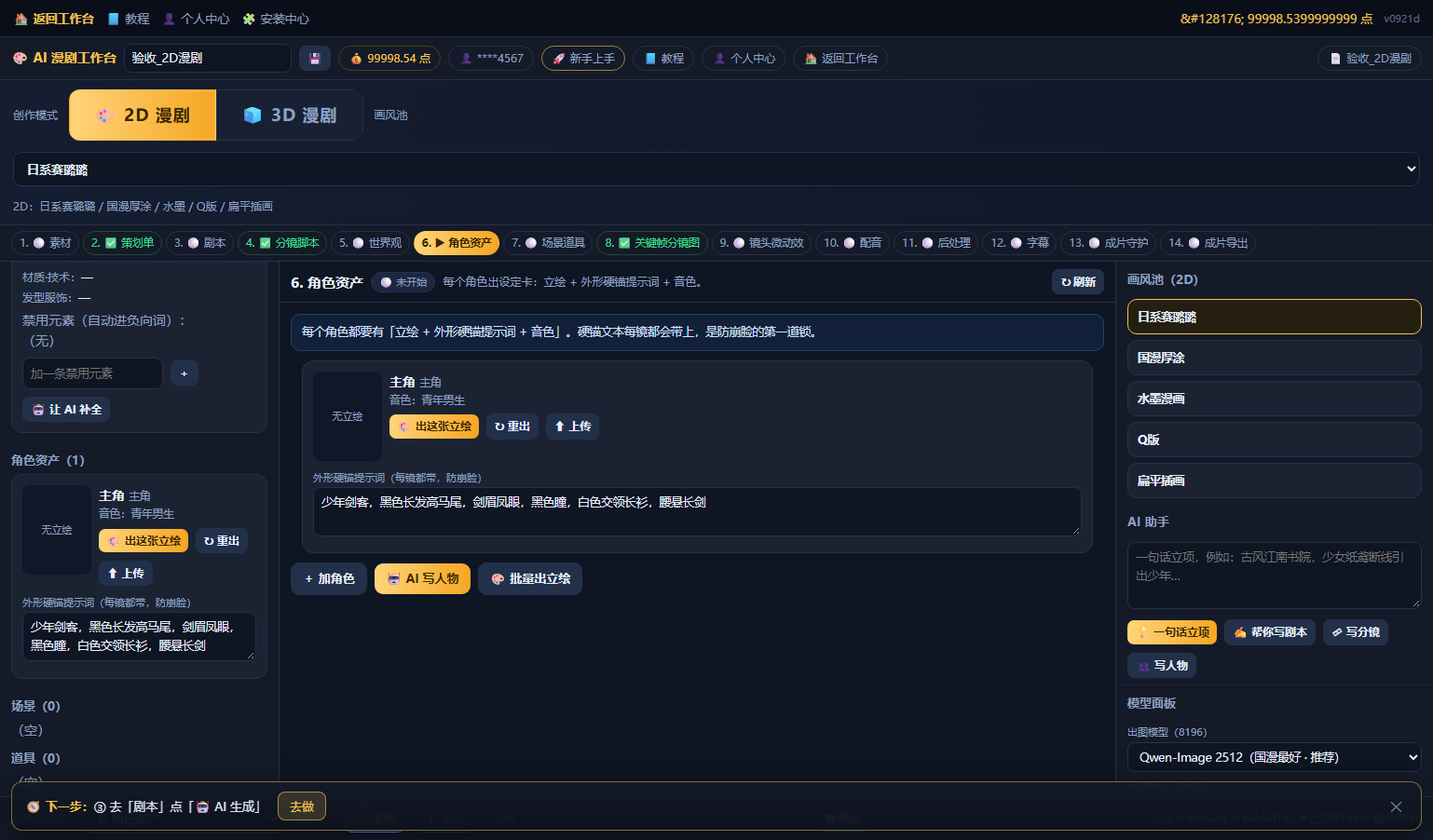Open the 新手上手 rocket guide

(x=583, y=58)
